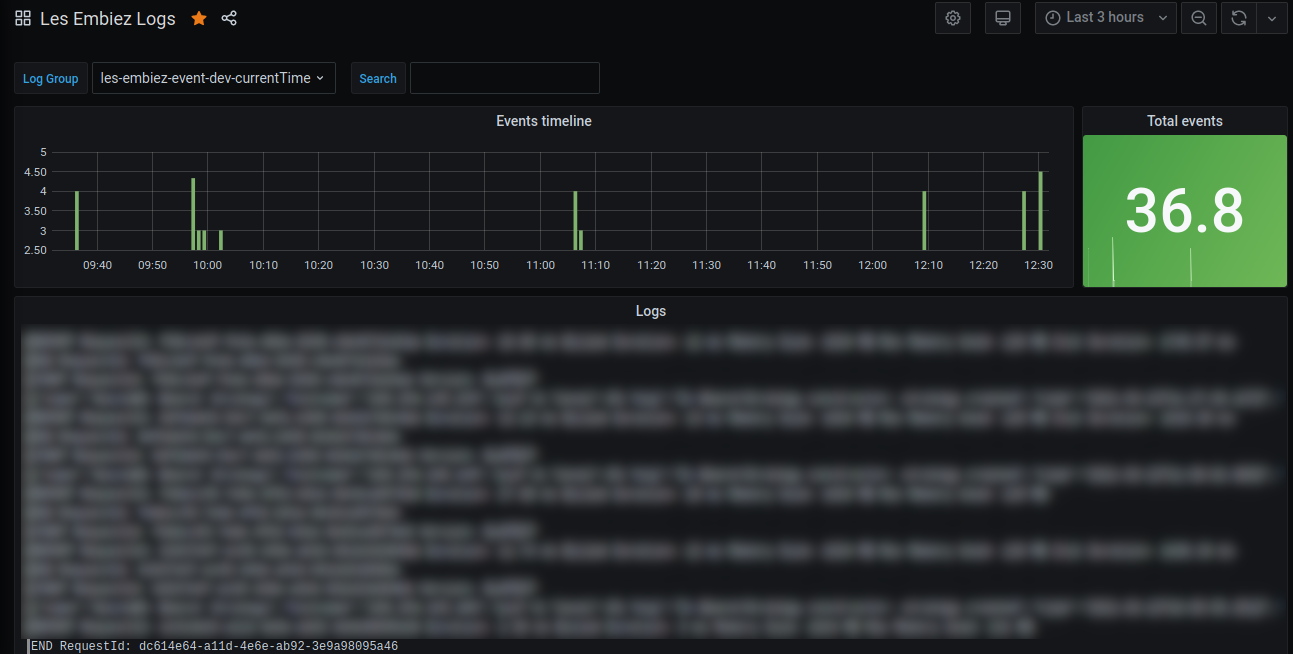This screenshot has height=654, width=1293.
Task: Click the Search label
Action: point(378,78)
